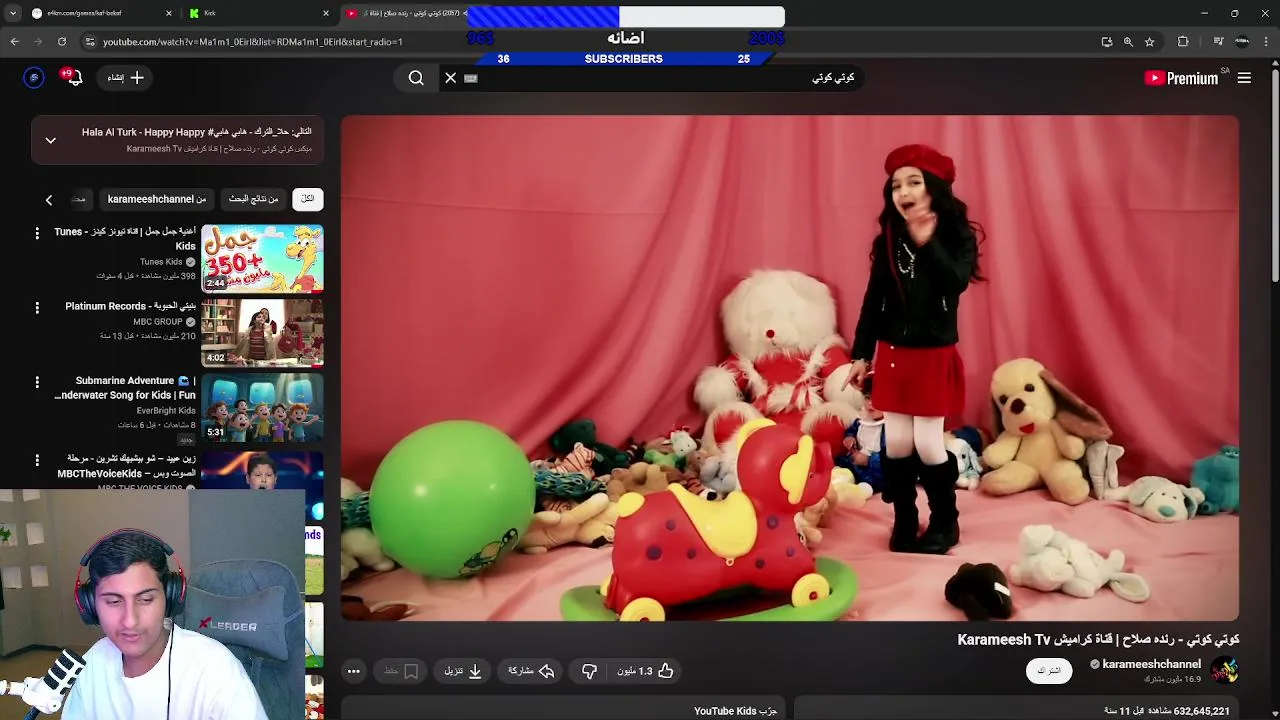1280x720 pixels.
Task: Open the 'Platinum Records' video title link
Action: pyautogui.click(x=131, y=306)
